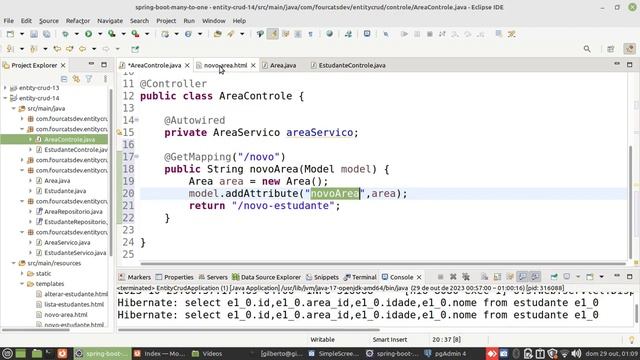Open the Display Selected Console dropdown arrow
This screenshot has width=640, height=360.
578,277
